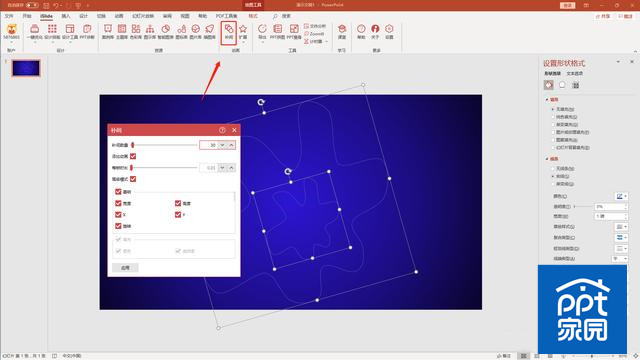
Task: Open the 文件 File menu
Action: pos(9,16)
